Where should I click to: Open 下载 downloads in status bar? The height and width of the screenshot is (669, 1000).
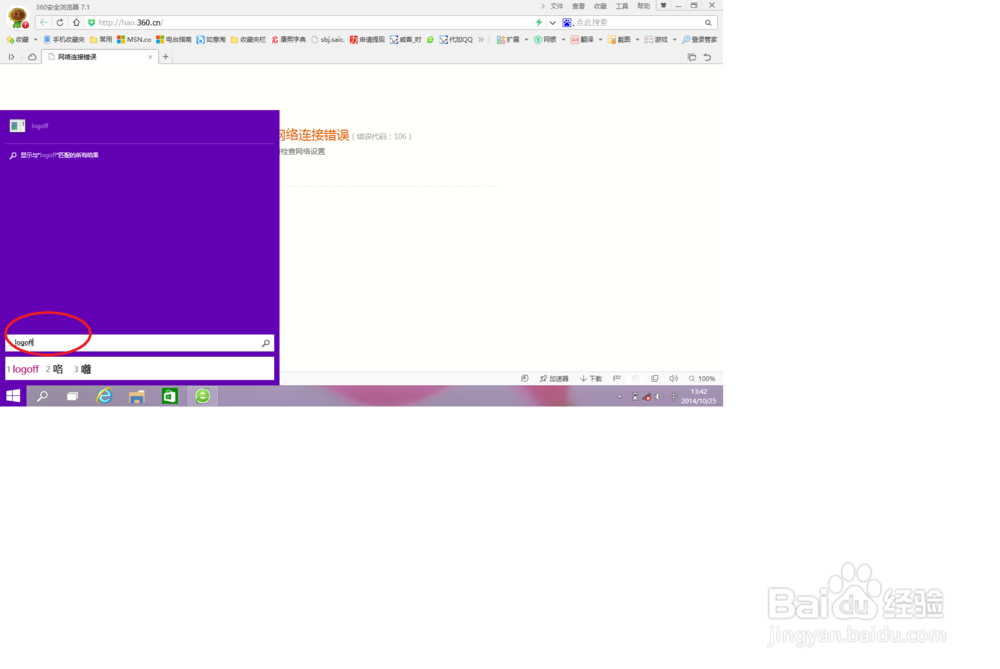click(591, 378)
